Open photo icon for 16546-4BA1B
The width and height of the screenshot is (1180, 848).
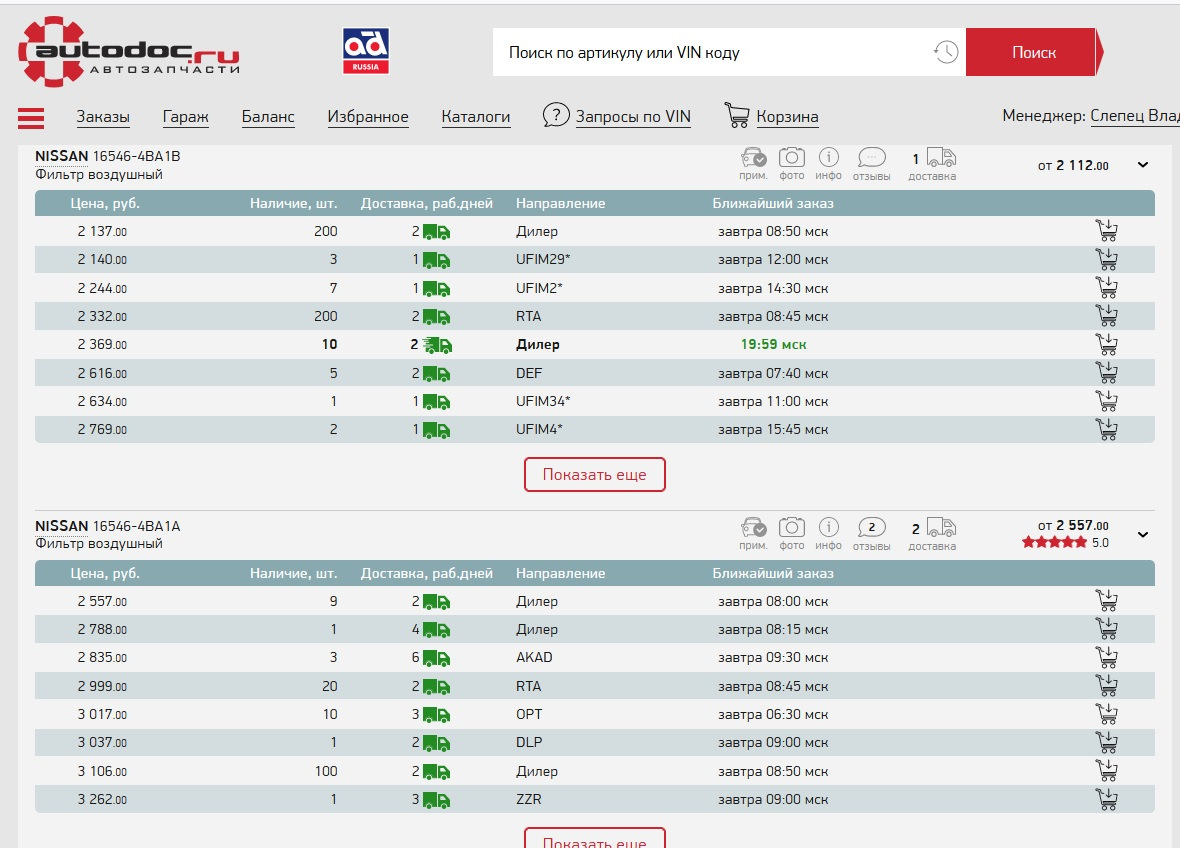point(792,157)
